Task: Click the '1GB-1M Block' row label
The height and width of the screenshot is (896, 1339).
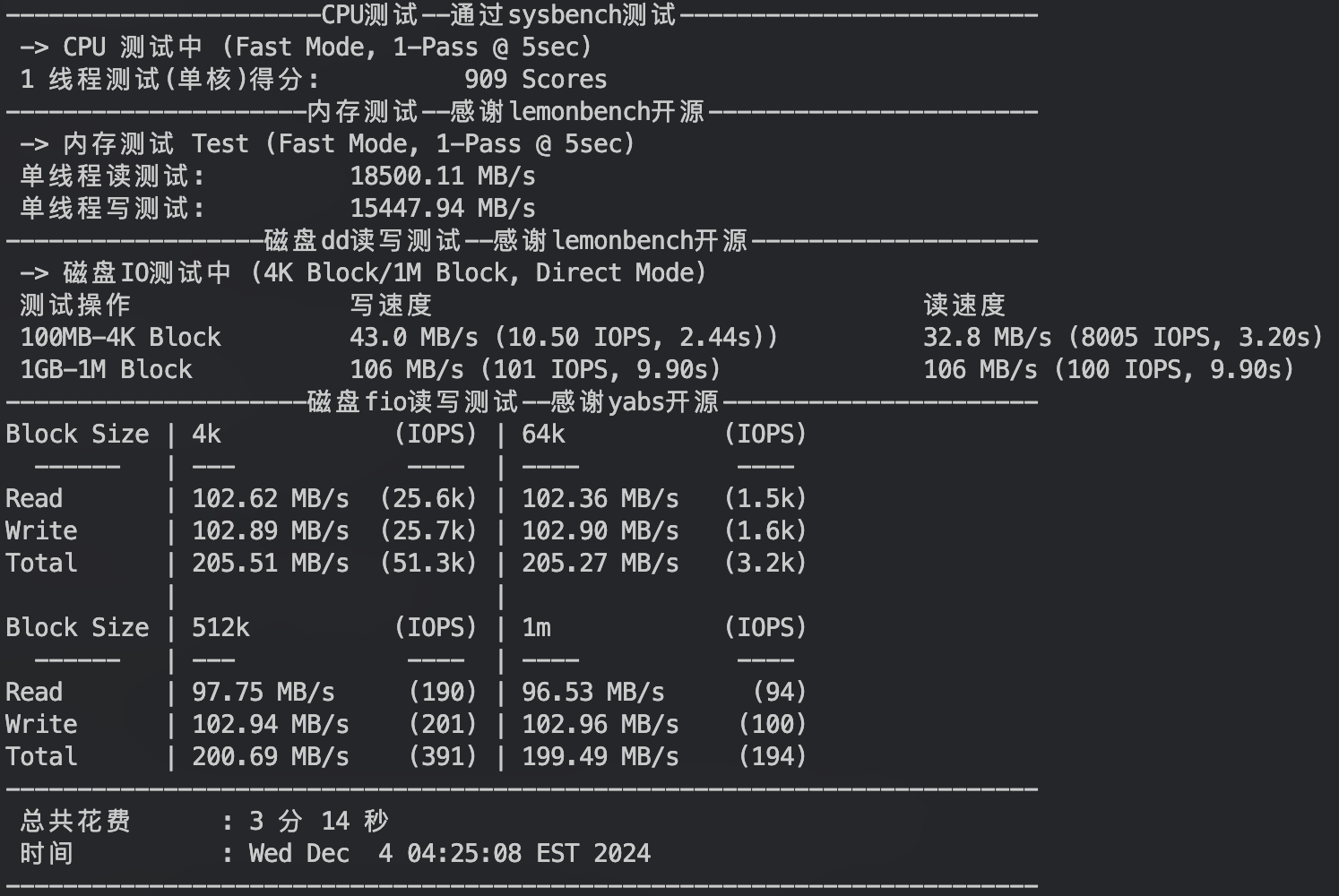Action: click(106, 370)
